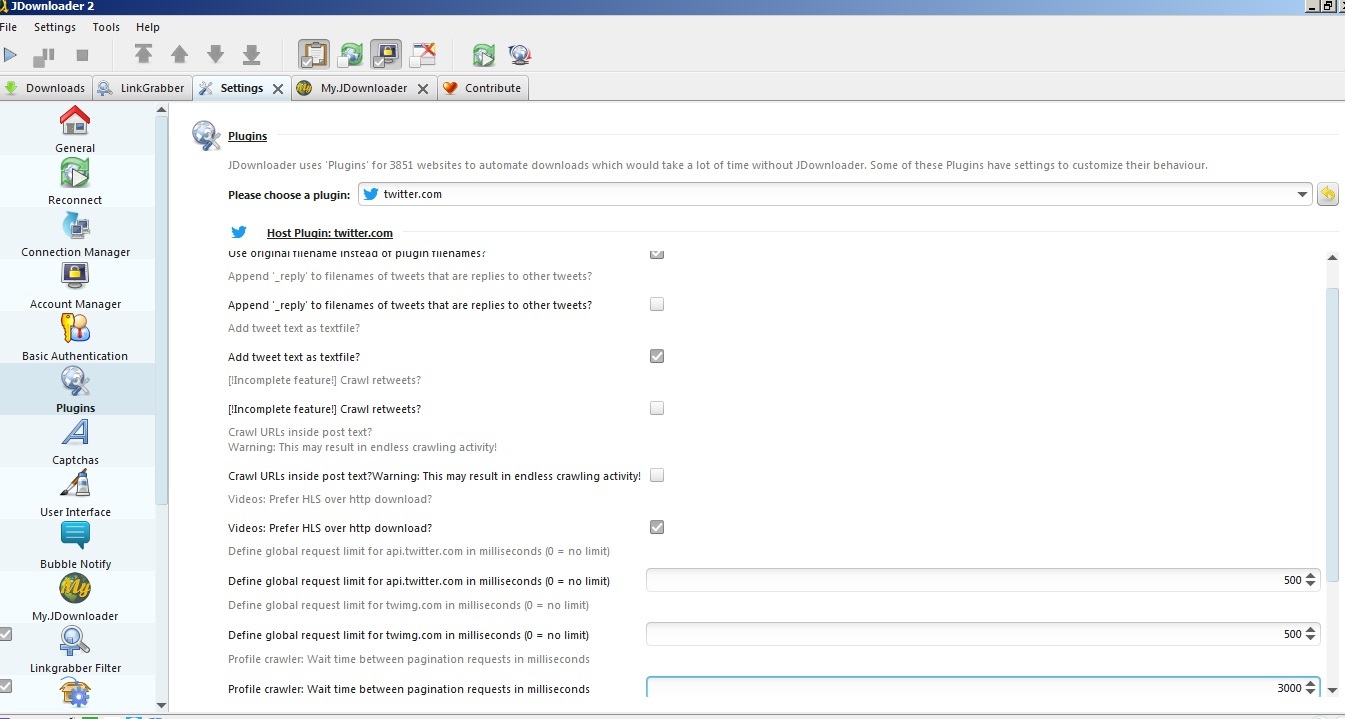
Task: Reset plugin settings yellow arrow button
Action: click(x=1327, y=194)
